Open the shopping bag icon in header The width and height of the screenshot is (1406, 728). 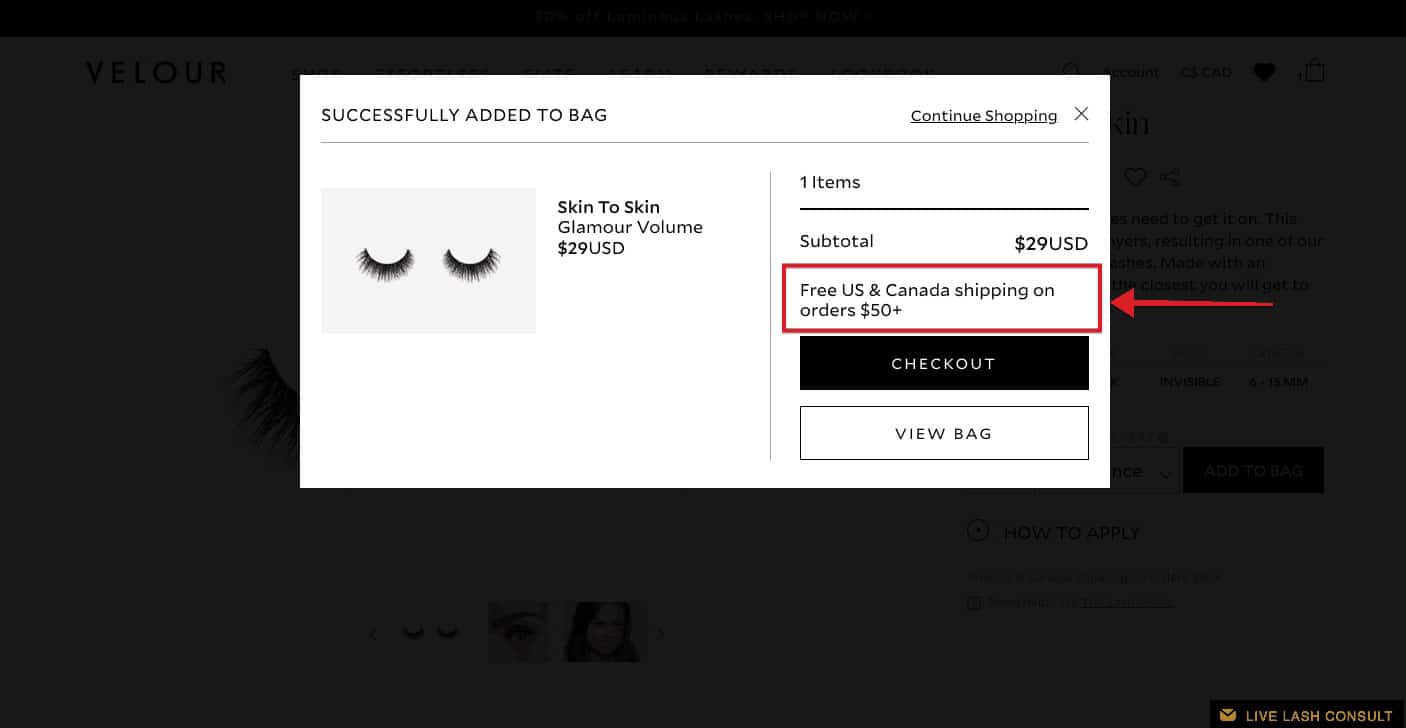[x=1315, y=71]
